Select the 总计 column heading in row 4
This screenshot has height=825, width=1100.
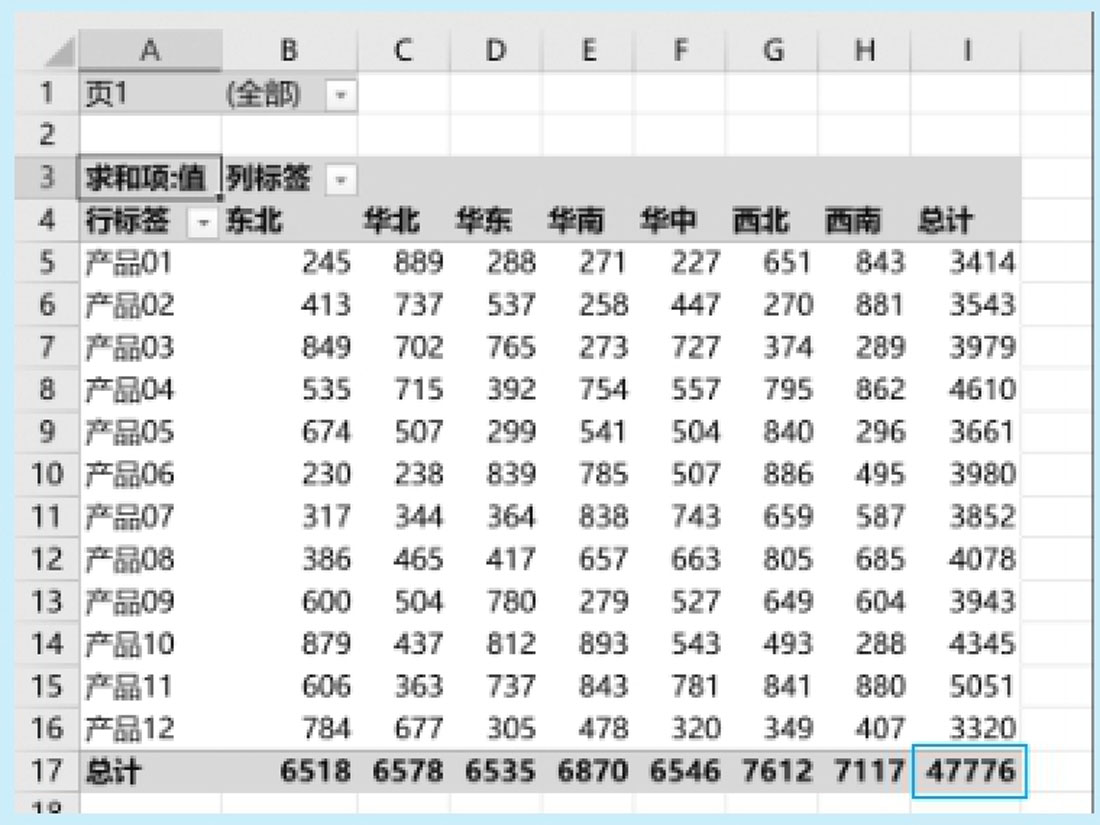click(945, 221)
